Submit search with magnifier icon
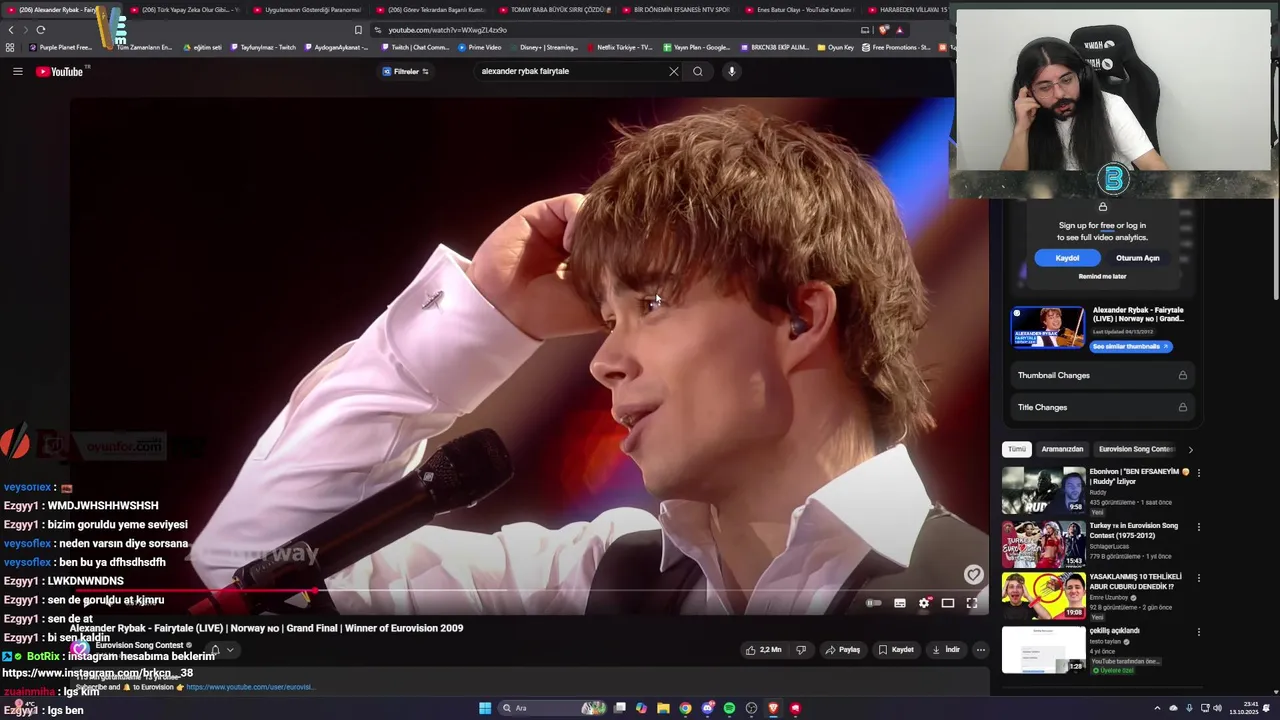The width and height of the screenshot is (1280, 720). click(x=698, y=71)
